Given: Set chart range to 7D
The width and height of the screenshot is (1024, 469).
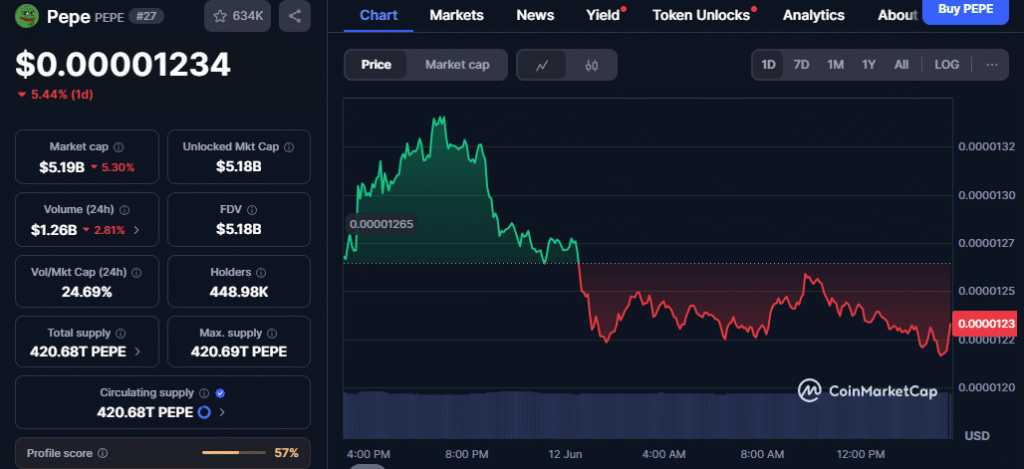Looking at the screenshot, I should (801, 65).
